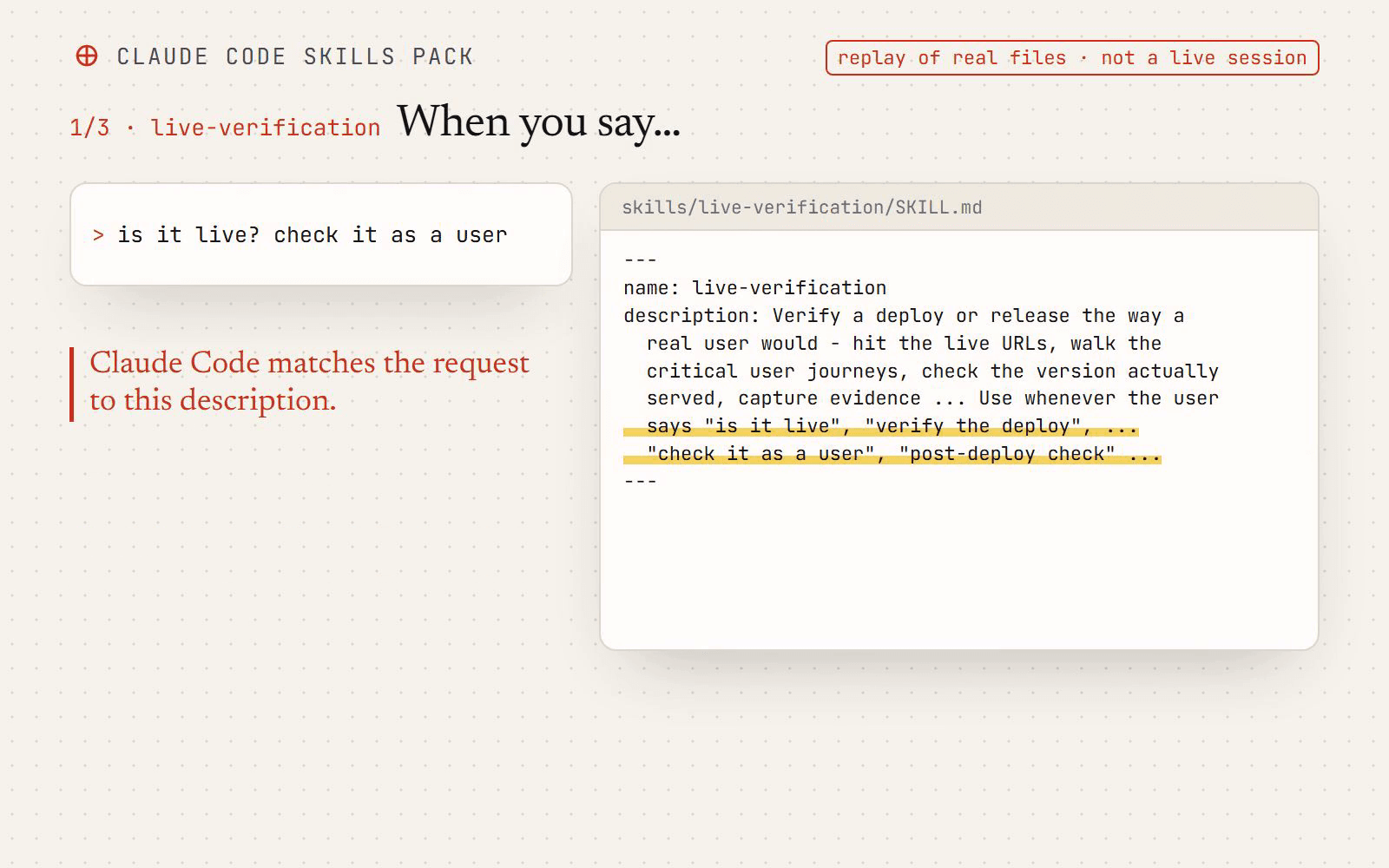Click the highlighted line '"check it as a user", "post-deploy check"'
Screen dimensions: 1389x868
coord(892,454)
